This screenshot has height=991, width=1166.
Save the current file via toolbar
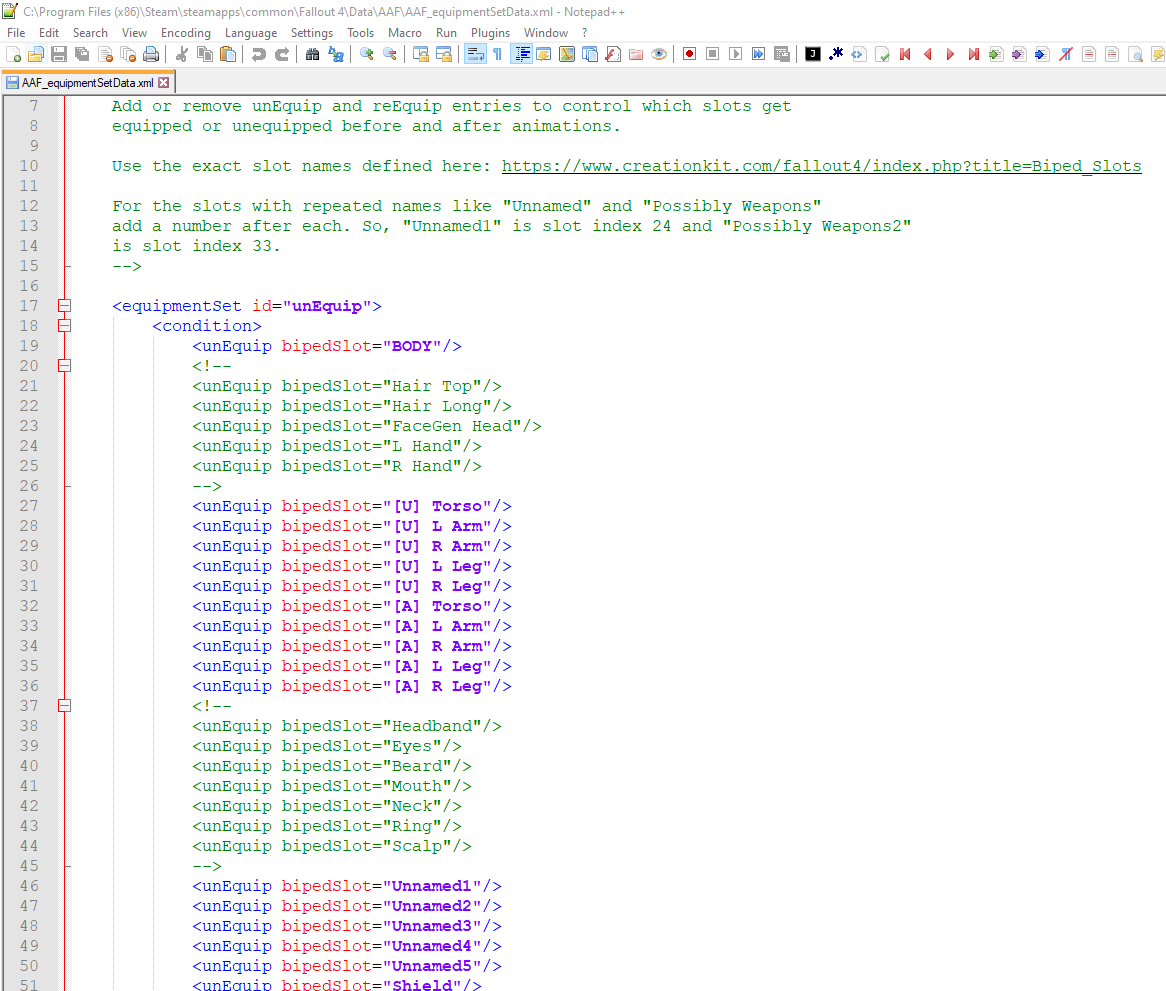[x=59, y=54]
